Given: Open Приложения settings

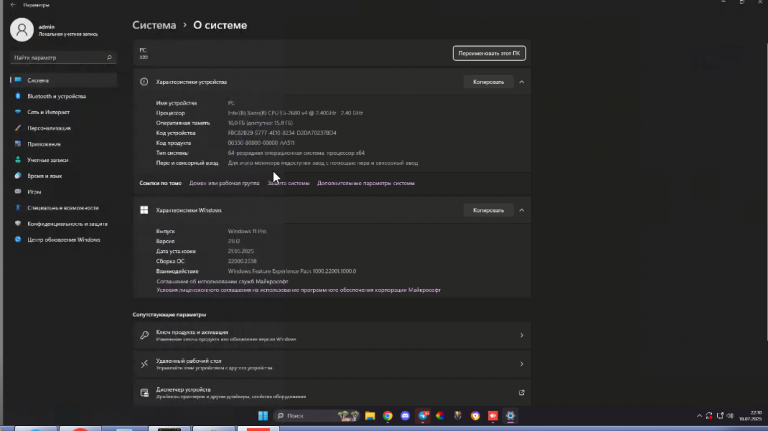Looking at the screenshot, I should click(63, 144).
